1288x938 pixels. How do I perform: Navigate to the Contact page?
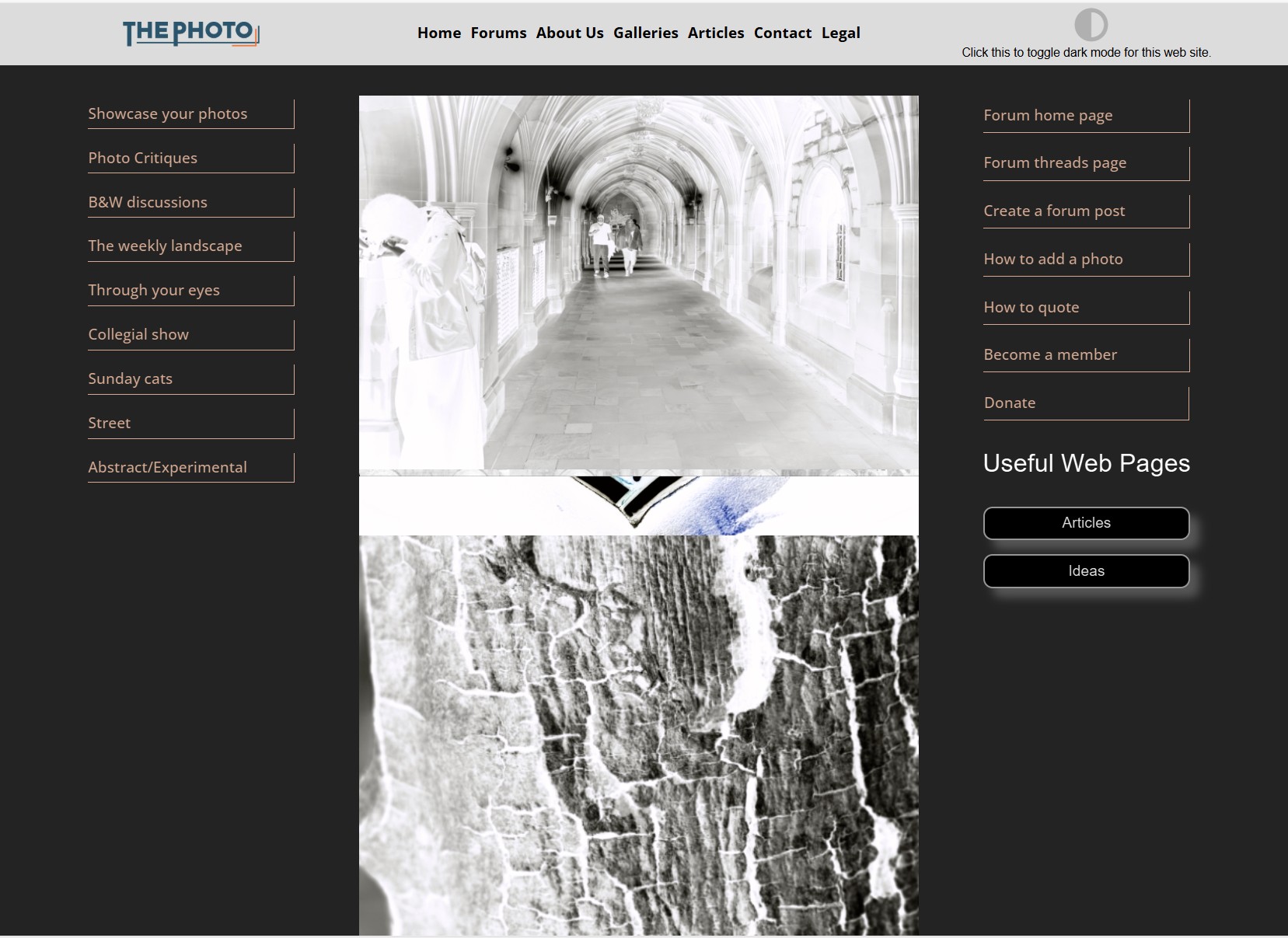(x=783, y=33)
